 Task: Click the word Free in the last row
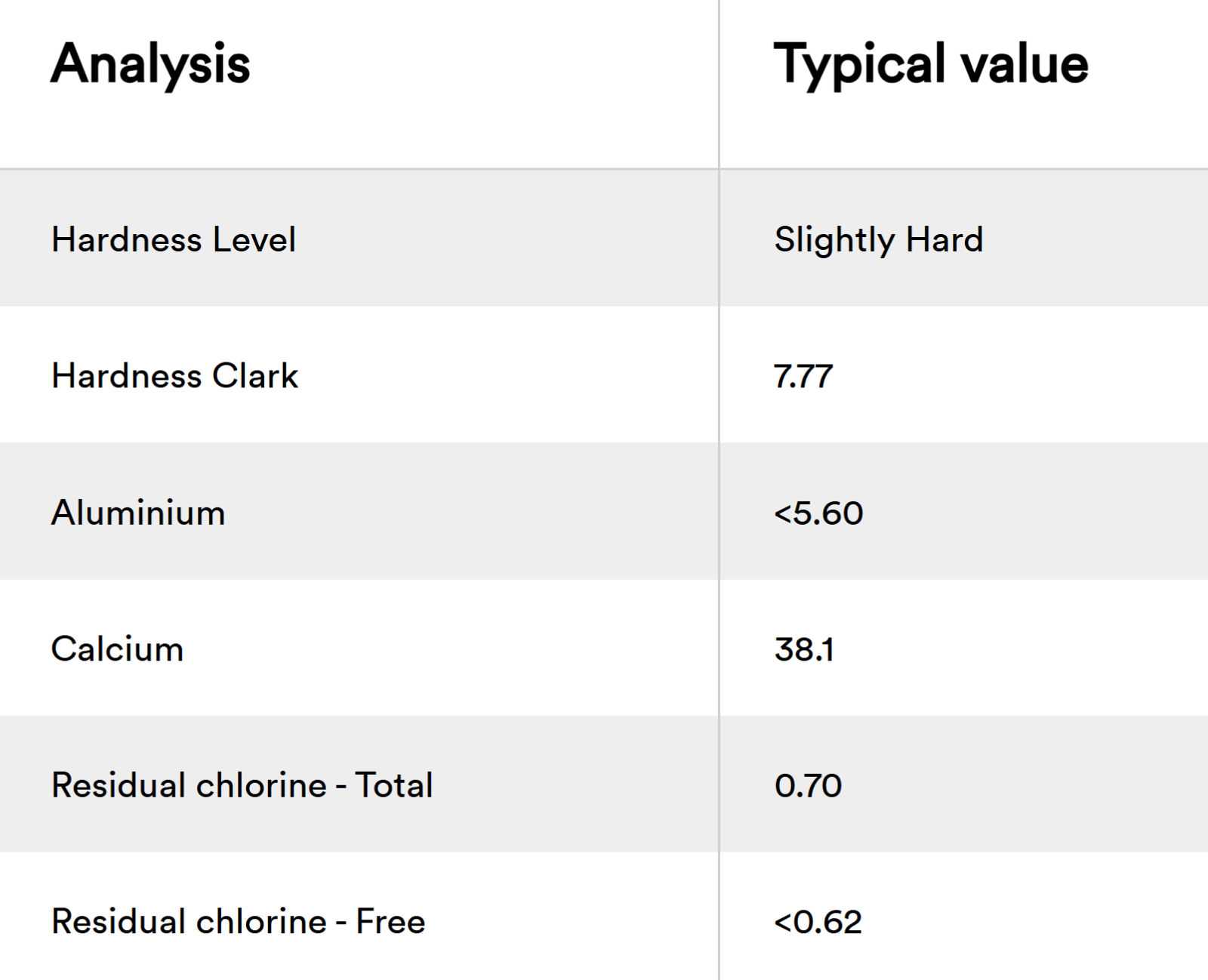coord(390,922)
